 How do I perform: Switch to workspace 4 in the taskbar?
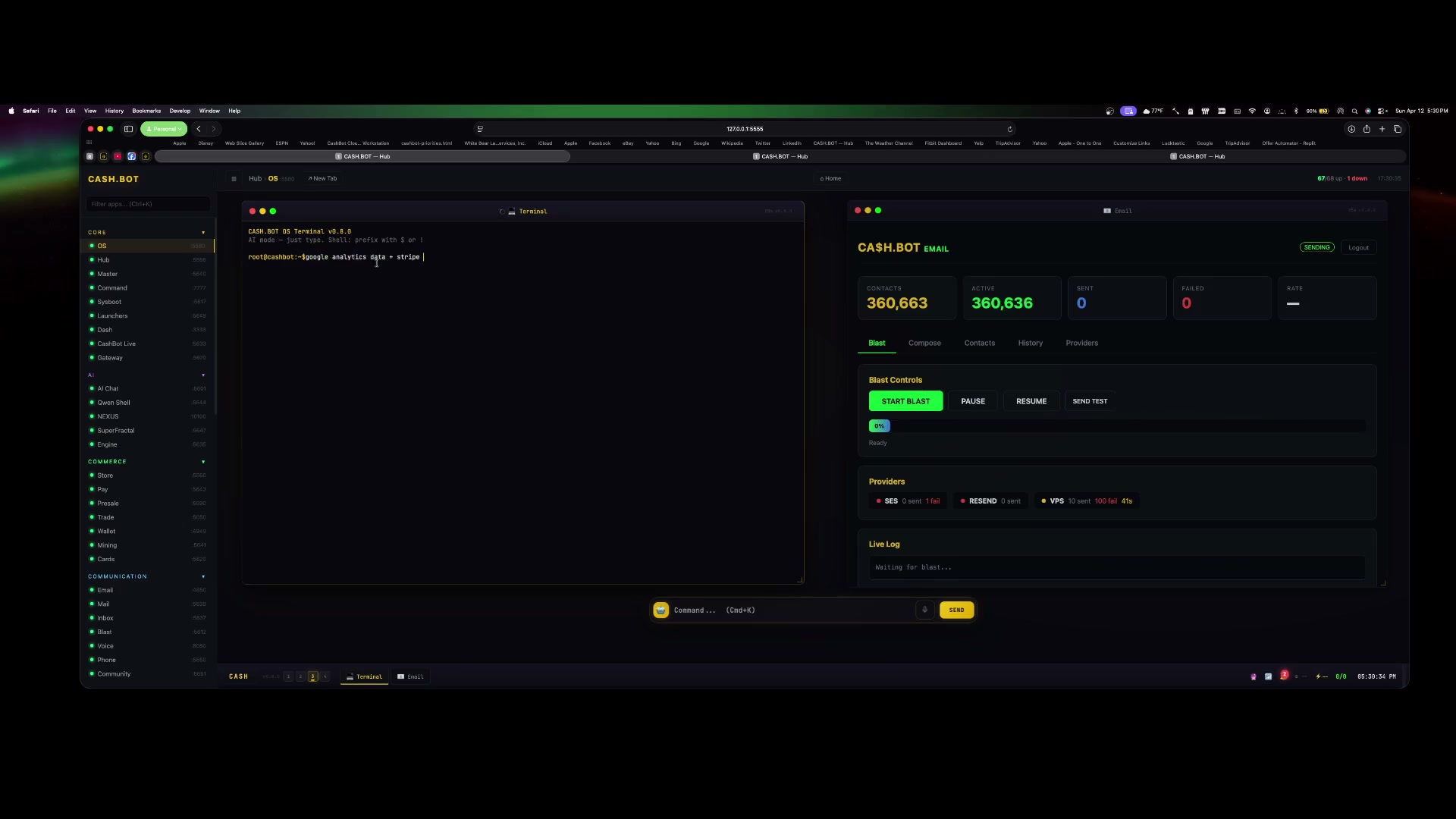[x=325, y=676]
